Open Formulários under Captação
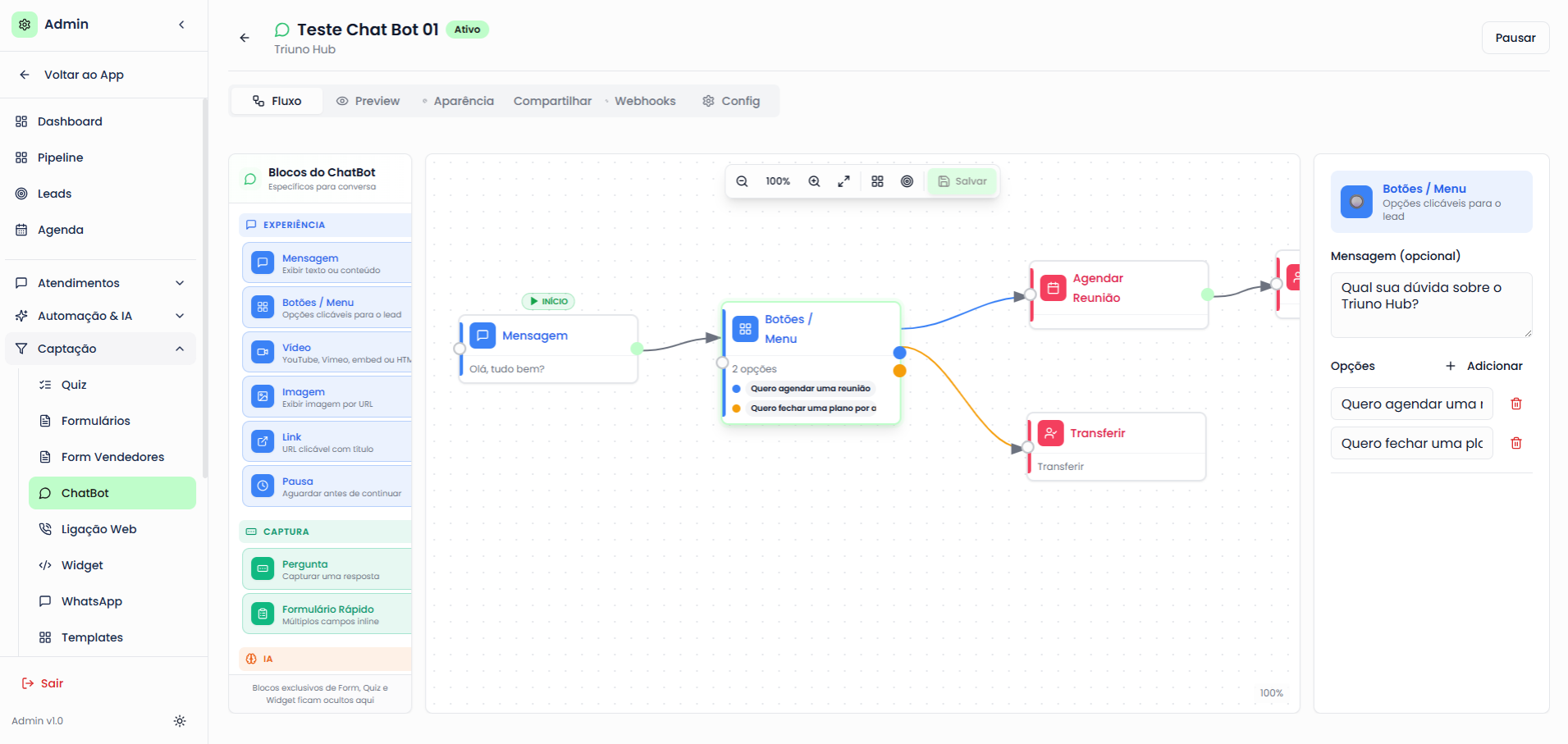Viewport: 1568px width, 744px height. tap(112, 421)
